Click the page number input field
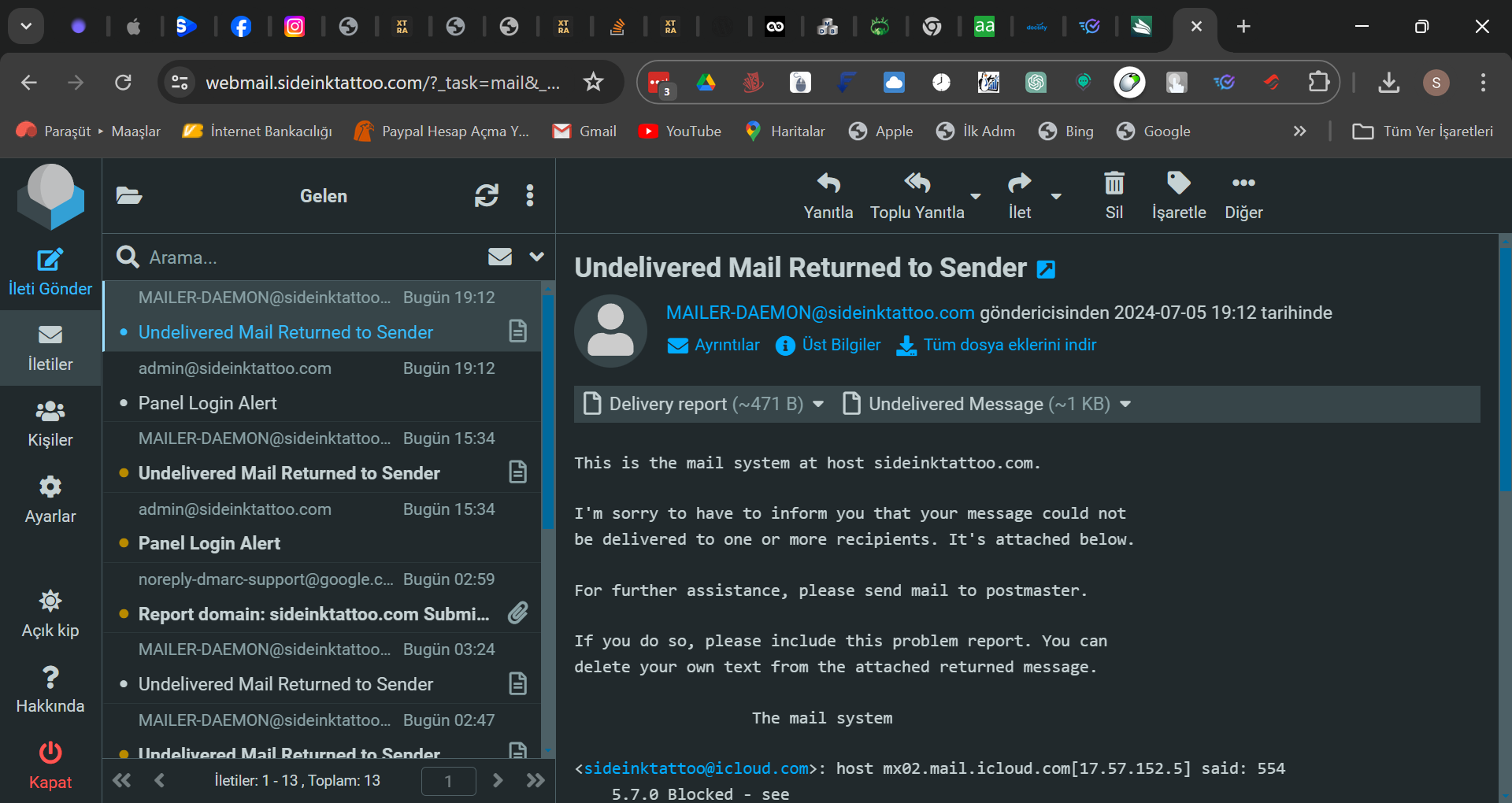Screen dimensions: 1512x803 (x=448, y=781)
